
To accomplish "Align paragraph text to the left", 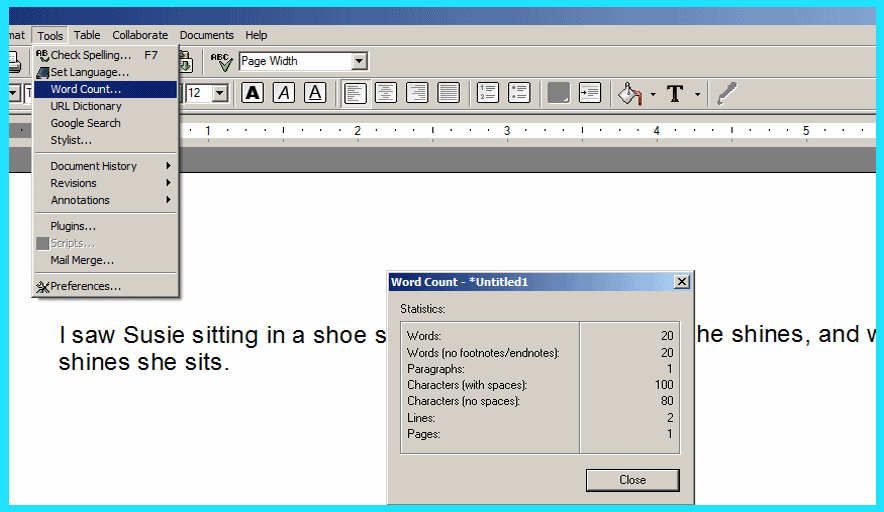I will (355, 93).
